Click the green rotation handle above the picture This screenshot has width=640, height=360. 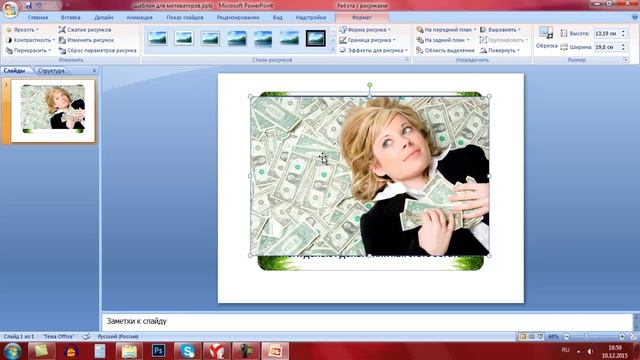tap(369, 85)
